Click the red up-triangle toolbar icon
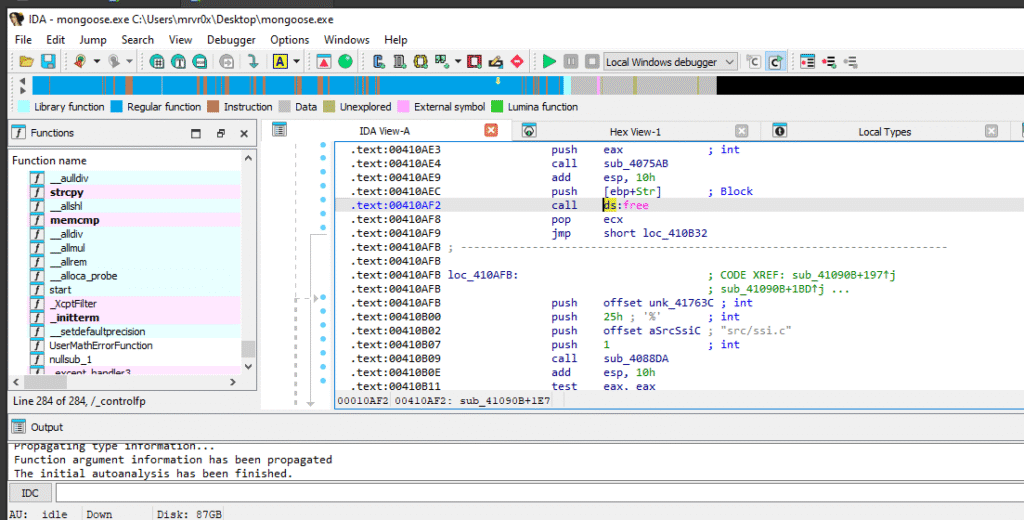 (324, 61)
